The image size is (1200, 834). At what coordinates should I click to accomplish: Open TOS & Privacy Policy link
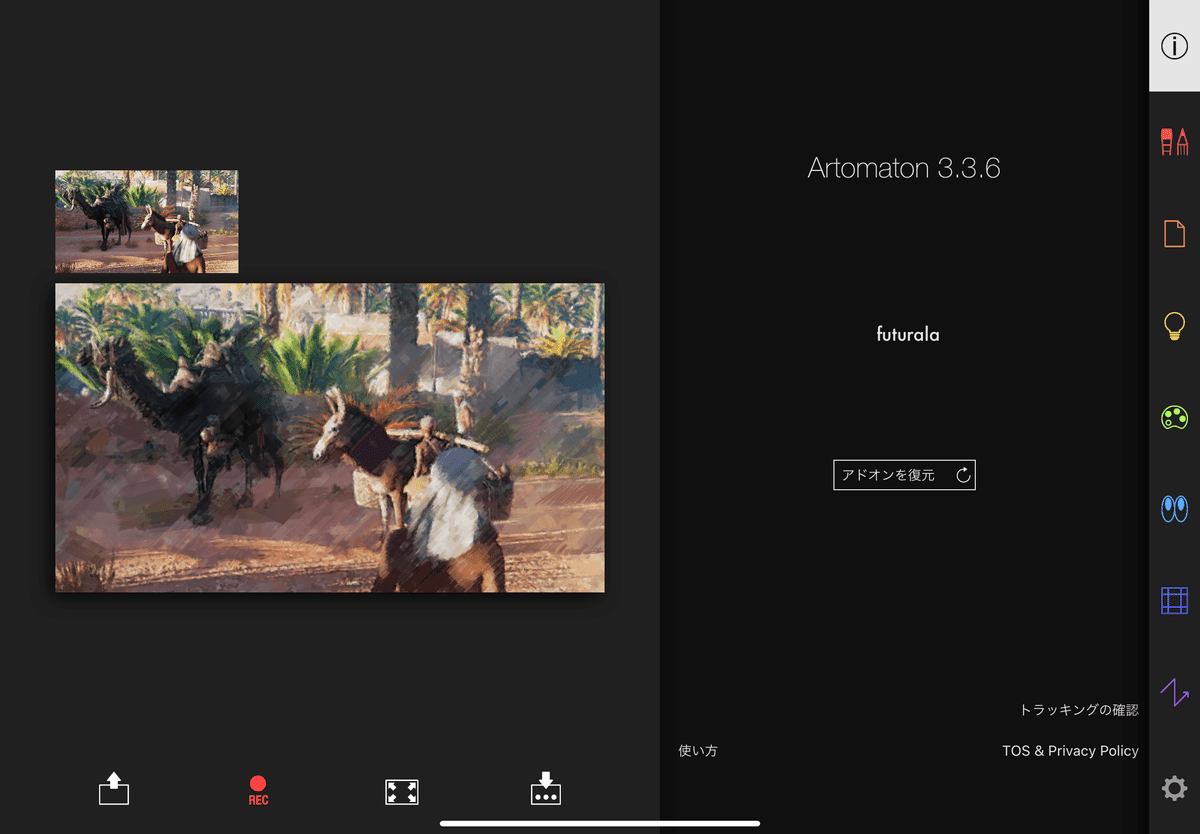coord(1070,751)
